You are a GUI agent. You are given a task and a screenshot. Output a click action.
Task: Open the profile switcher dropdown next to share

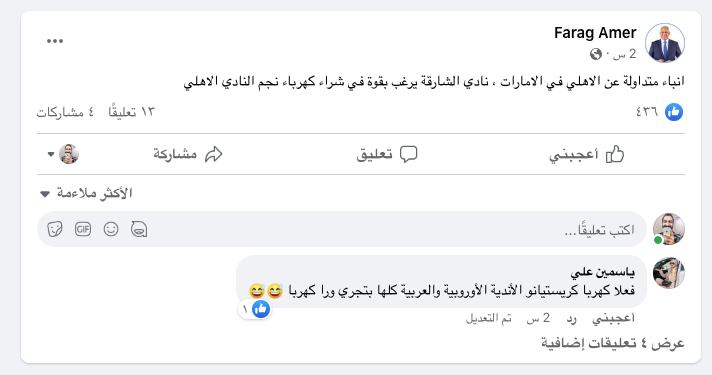click(63, 154)
